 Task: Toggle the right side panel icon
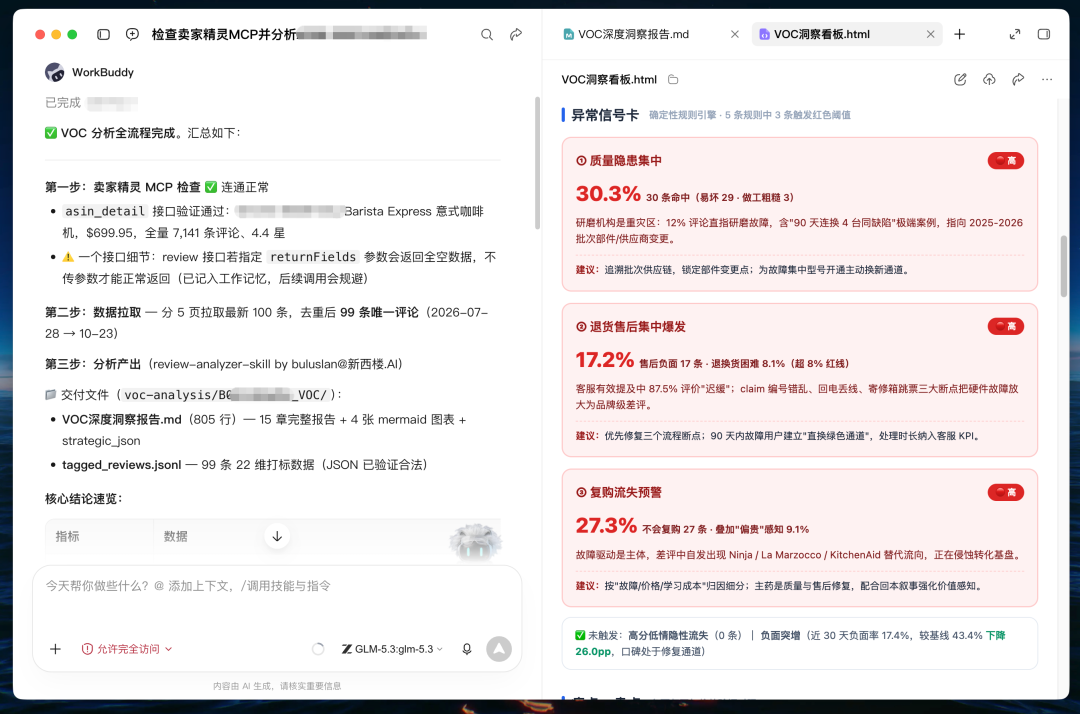point(1044,34)
